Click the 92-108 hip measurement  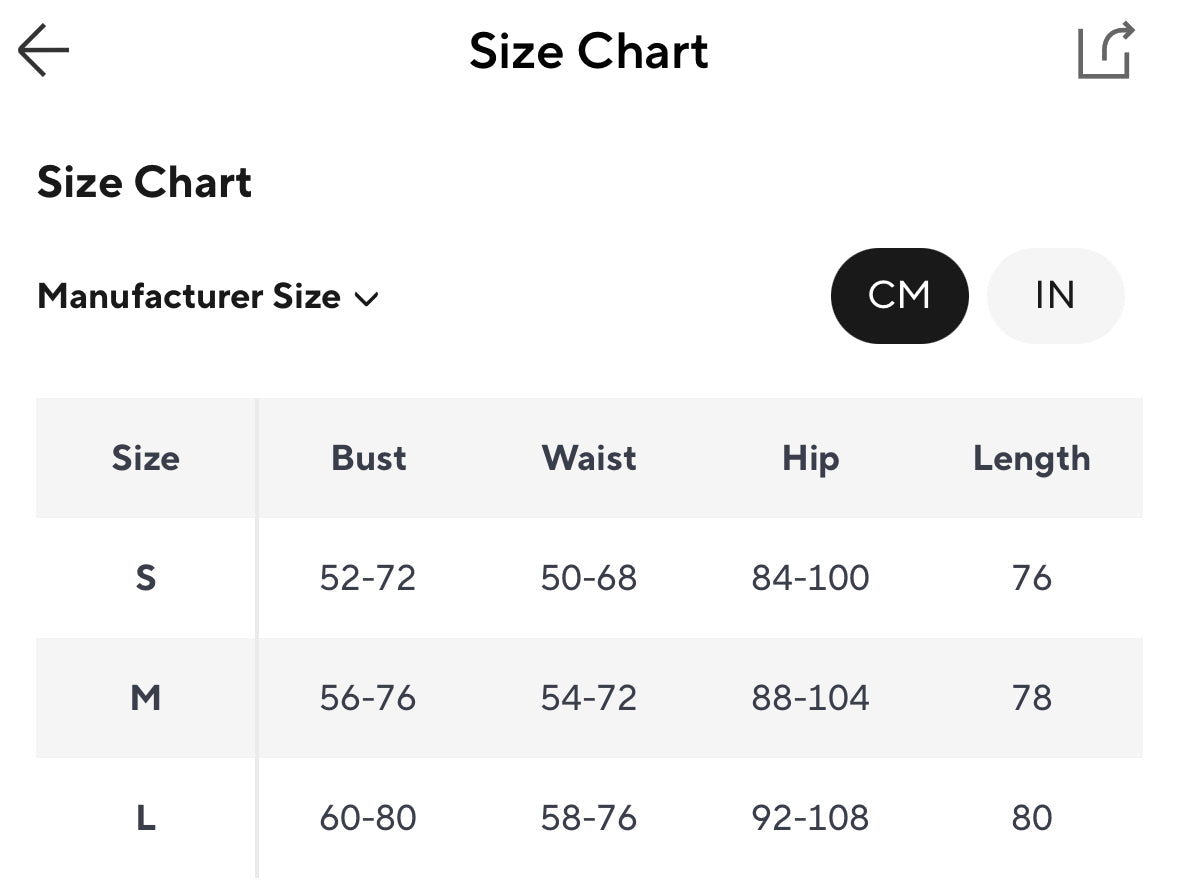(x=810, y=818)
